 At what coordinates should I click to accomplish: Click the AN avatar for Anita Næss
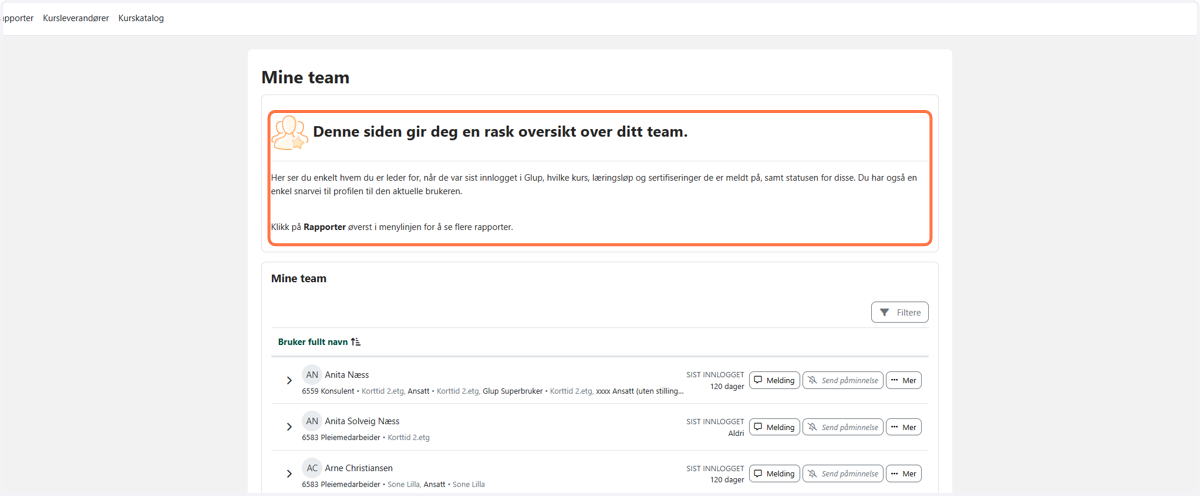[x=312, y=375]
